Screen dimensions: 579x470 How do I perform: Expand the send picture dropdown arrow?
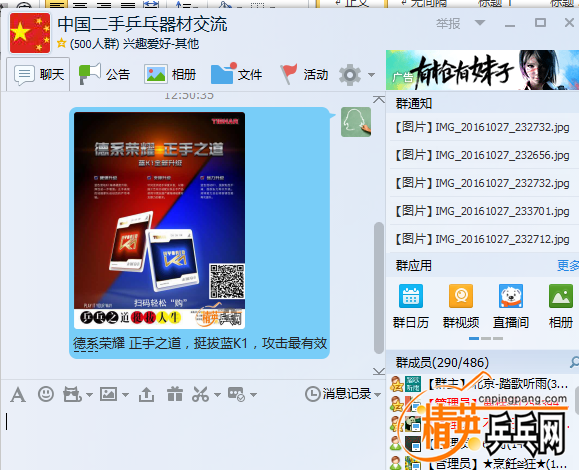[125, 395]
